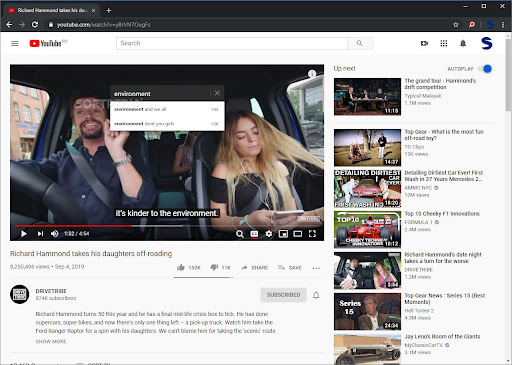
Task: Open 'What is the most fun off-road toy' thumbnail
Action: 367,147
